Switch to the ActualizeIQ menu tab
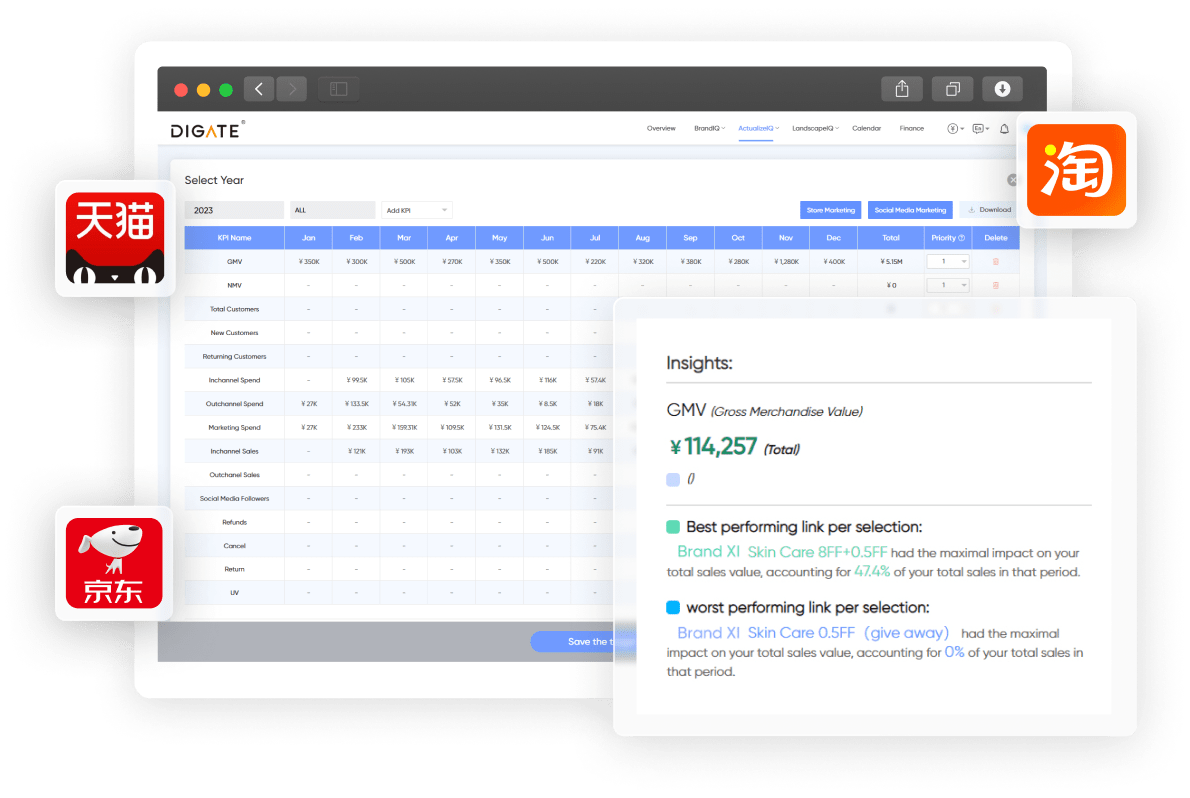Image resolution: width=1190 pixels, height=798 pixels. point(758,128)
